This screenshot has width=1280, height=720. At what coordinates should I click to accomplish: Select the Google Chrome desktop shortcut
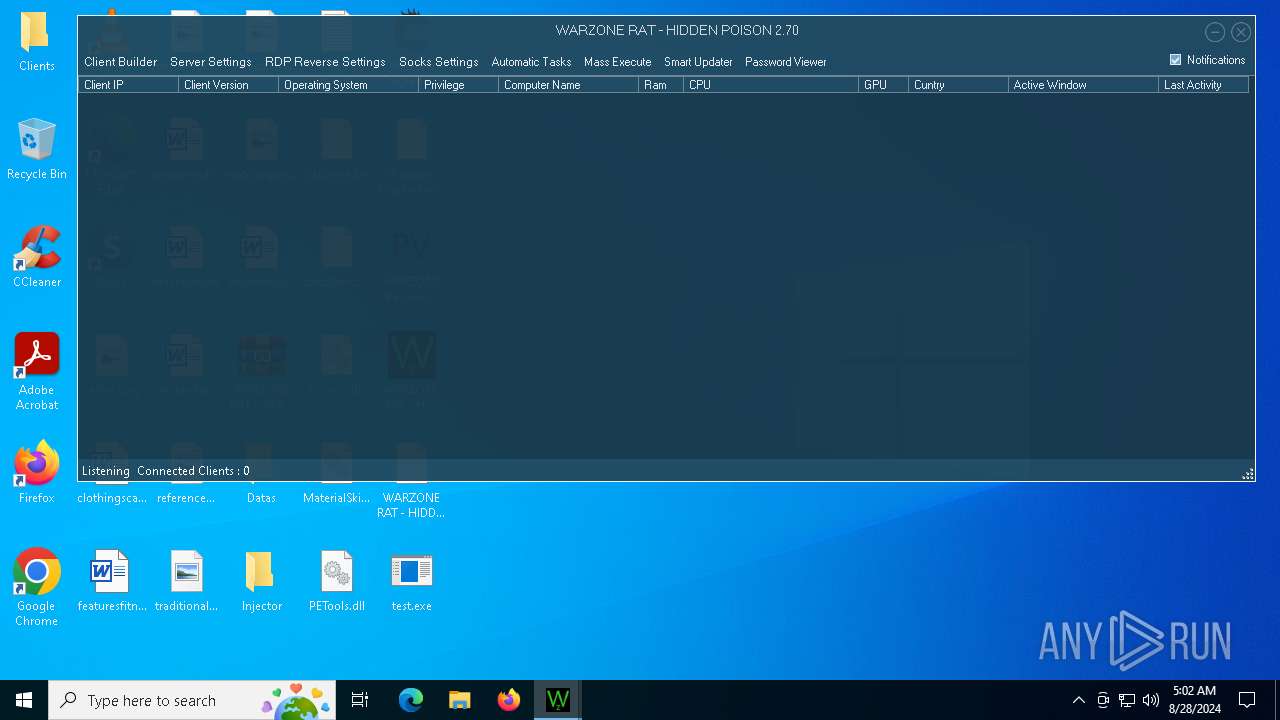37,588
